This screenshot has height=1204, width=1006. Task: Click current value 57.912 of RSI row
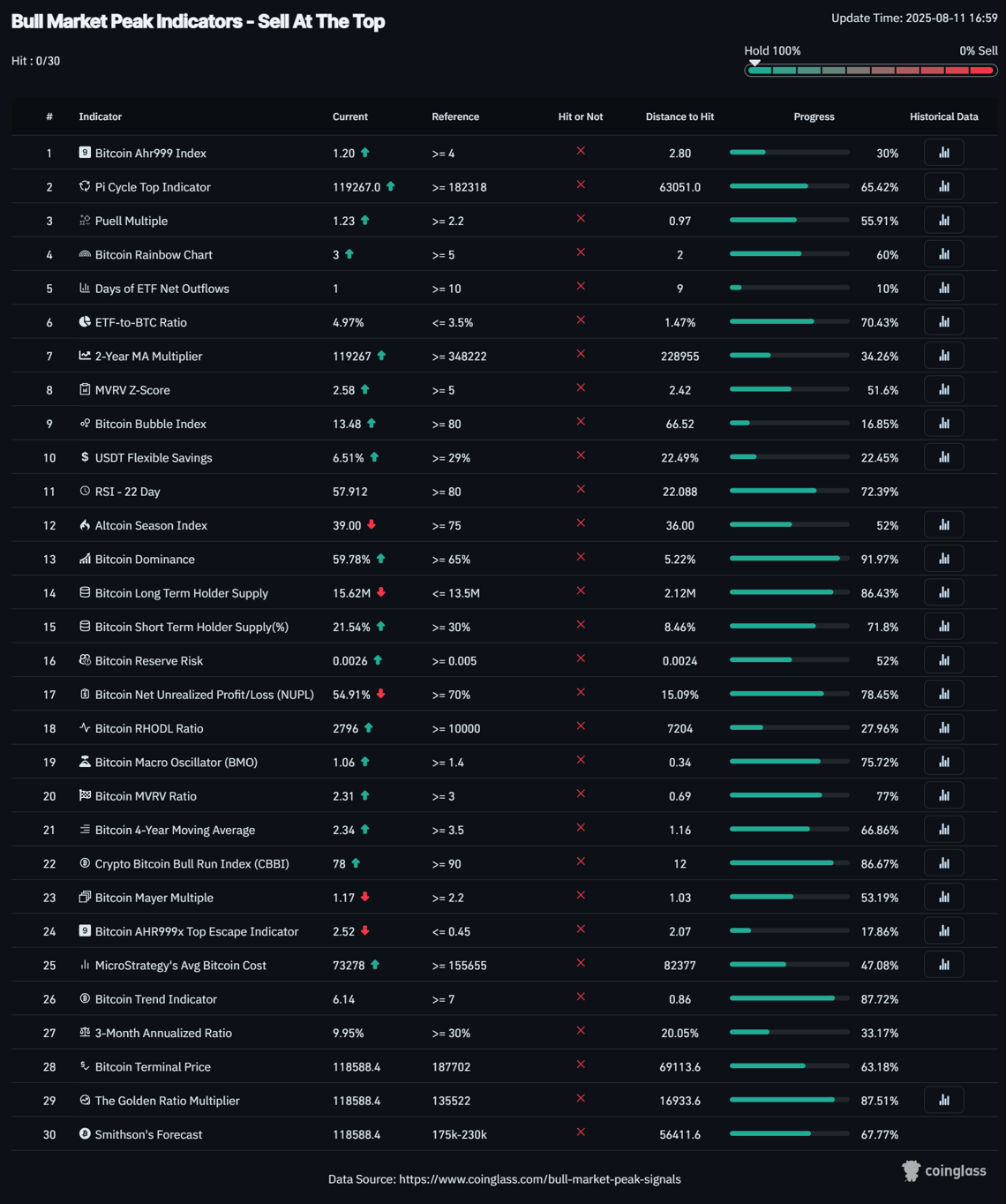[350, 492]
